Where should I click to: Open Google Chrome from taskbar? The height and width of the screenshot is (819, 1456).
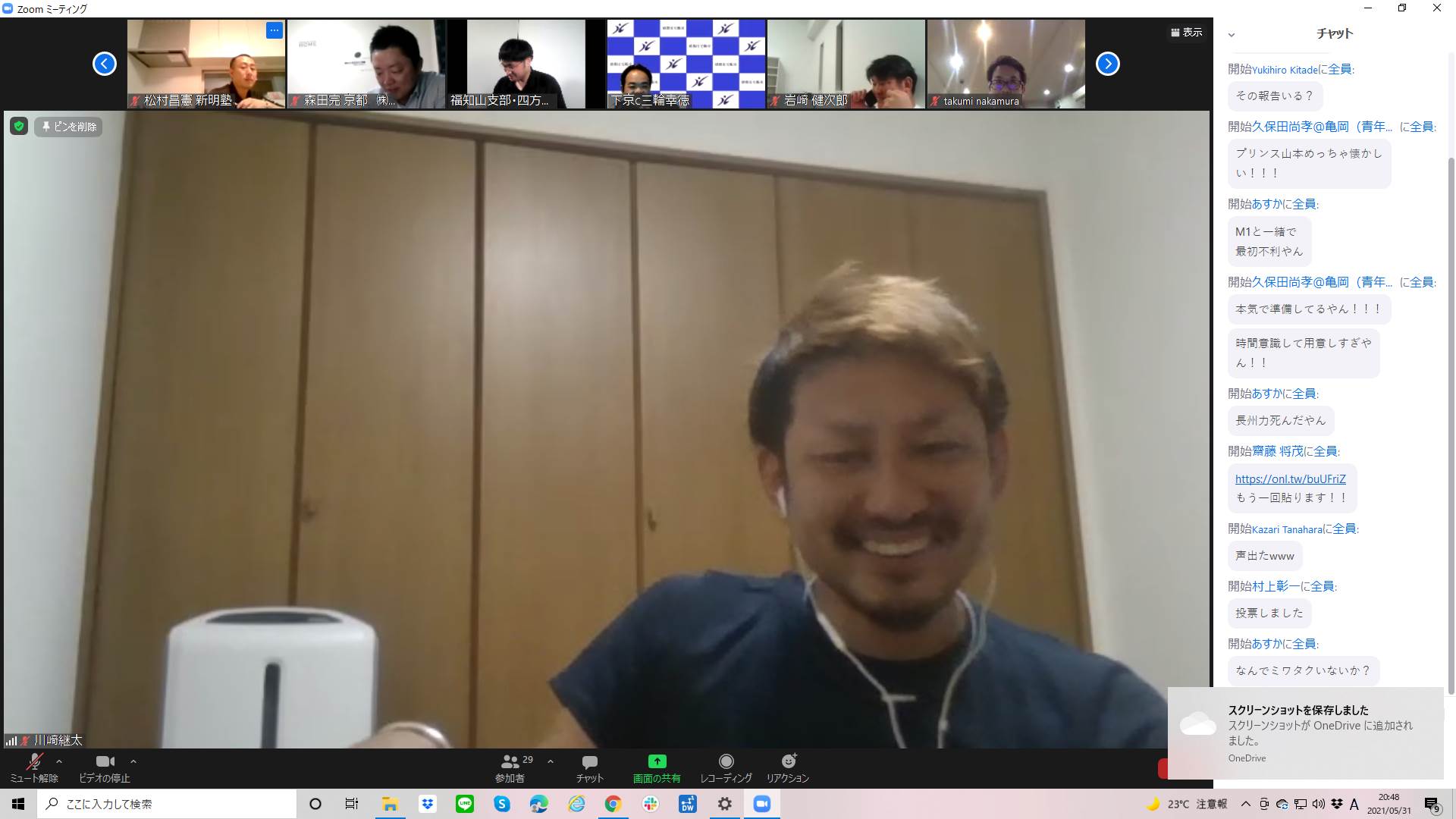tap(613, 804)
